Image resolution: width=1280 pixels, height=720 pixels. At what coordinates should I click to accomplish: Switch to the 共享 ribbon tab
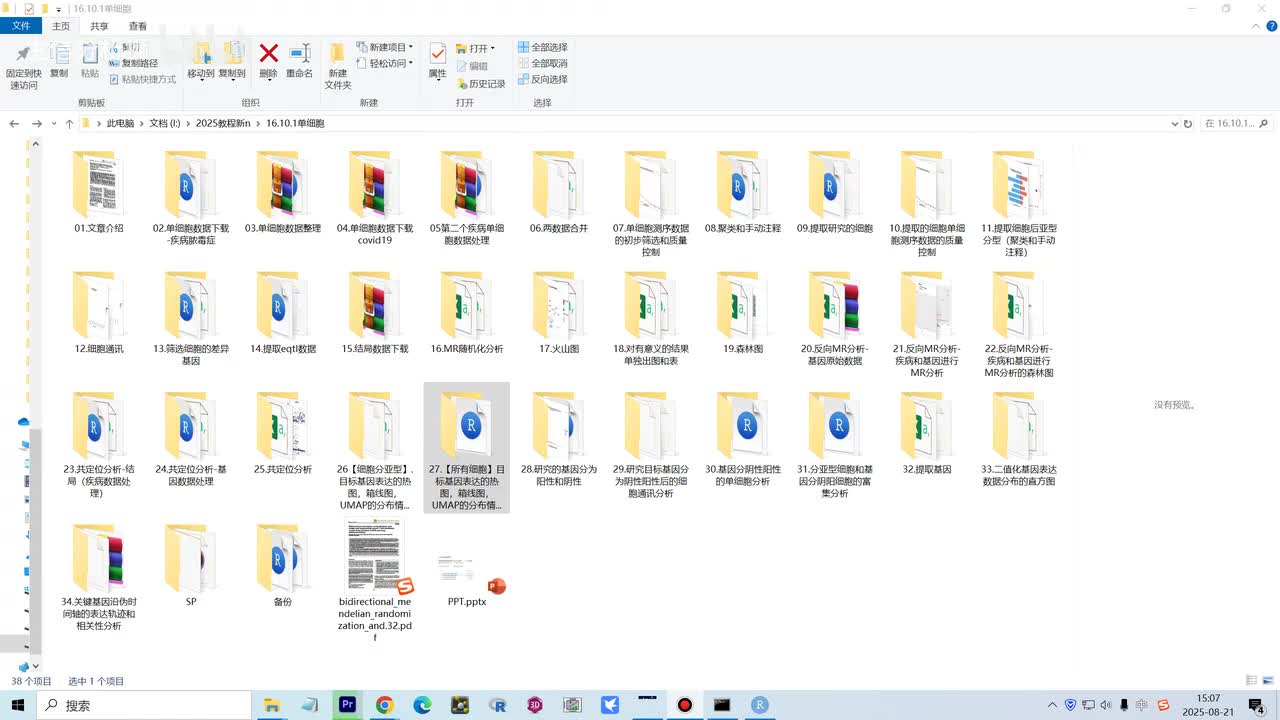(x=99, y=26)
